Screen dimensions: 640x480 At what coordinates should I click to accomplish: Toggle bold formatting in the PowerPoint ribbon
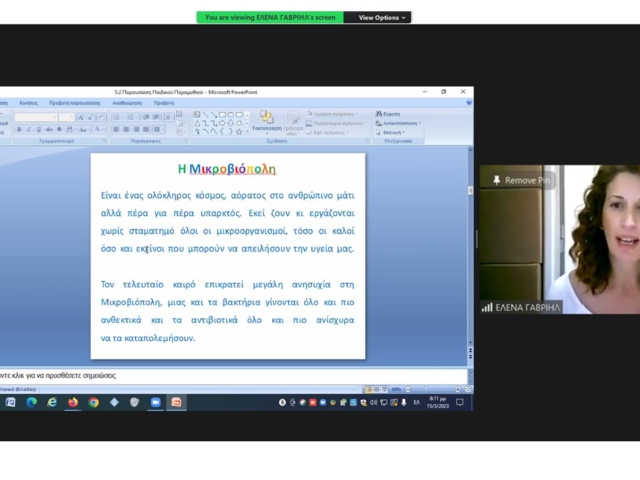(19, 129)
